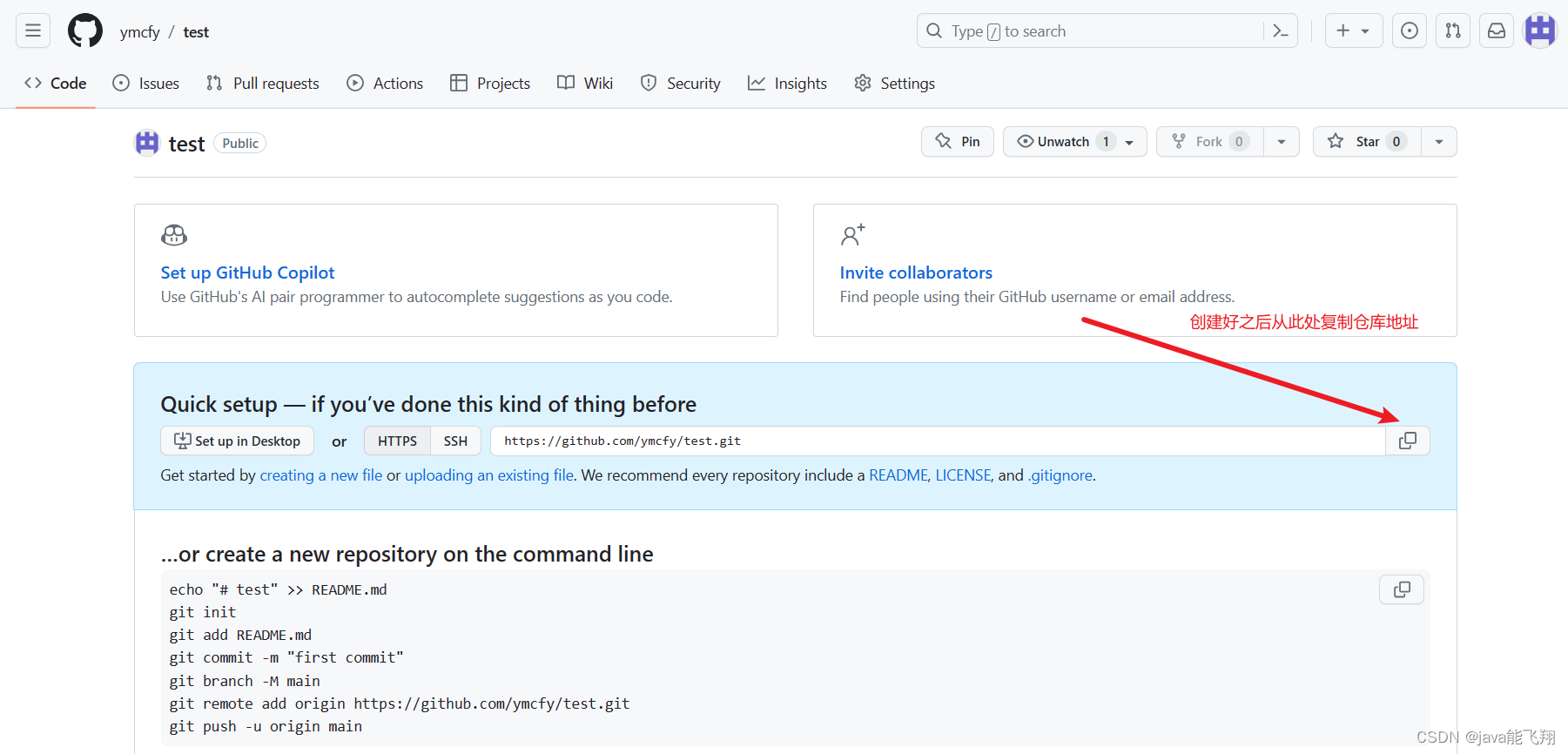Star the test repository
This screenshot has height=754, width=1568.
[x=1367, y=142]
